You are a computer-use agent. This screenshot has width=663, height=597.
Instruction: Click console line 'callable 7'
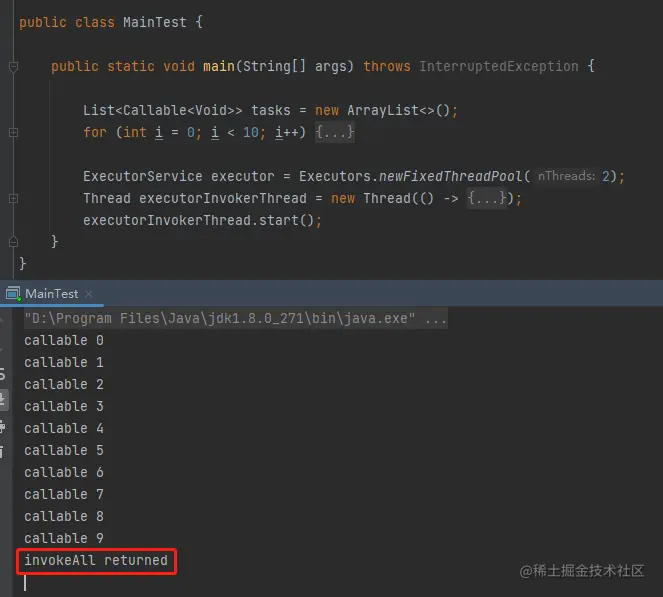pos(64,494)
